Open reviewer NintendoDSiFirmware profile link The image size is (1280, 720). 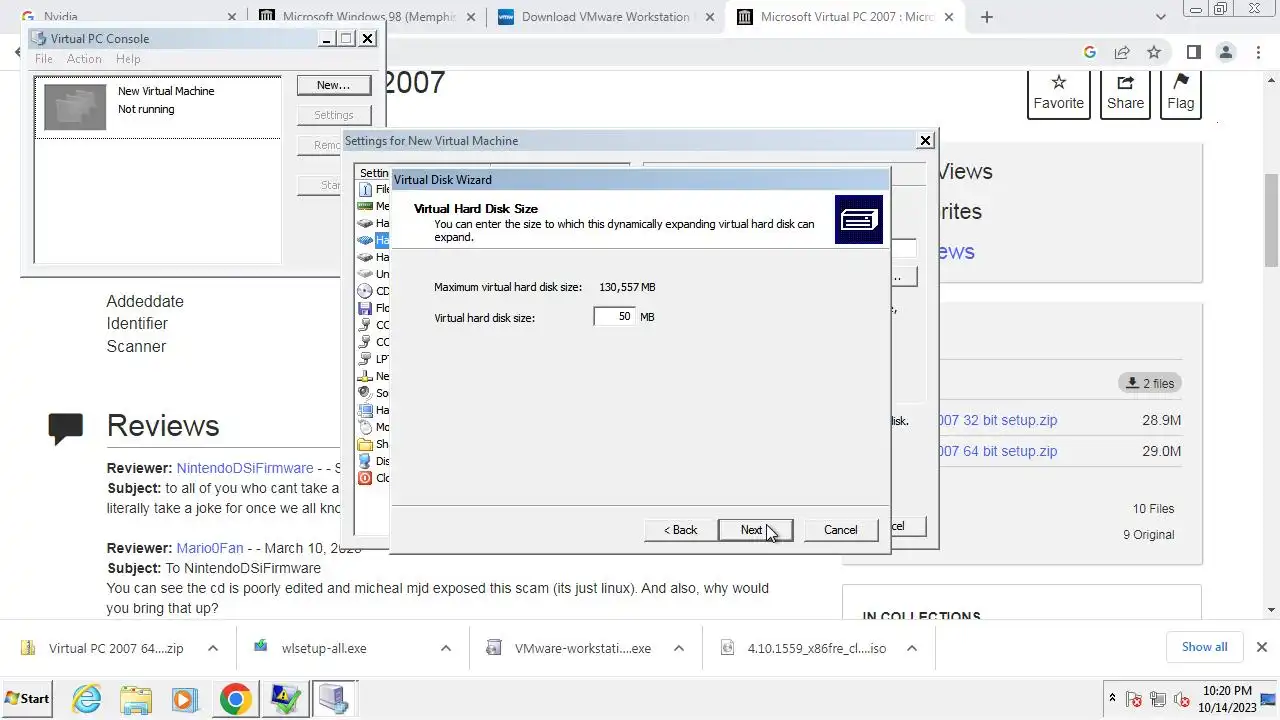point(245,468)
